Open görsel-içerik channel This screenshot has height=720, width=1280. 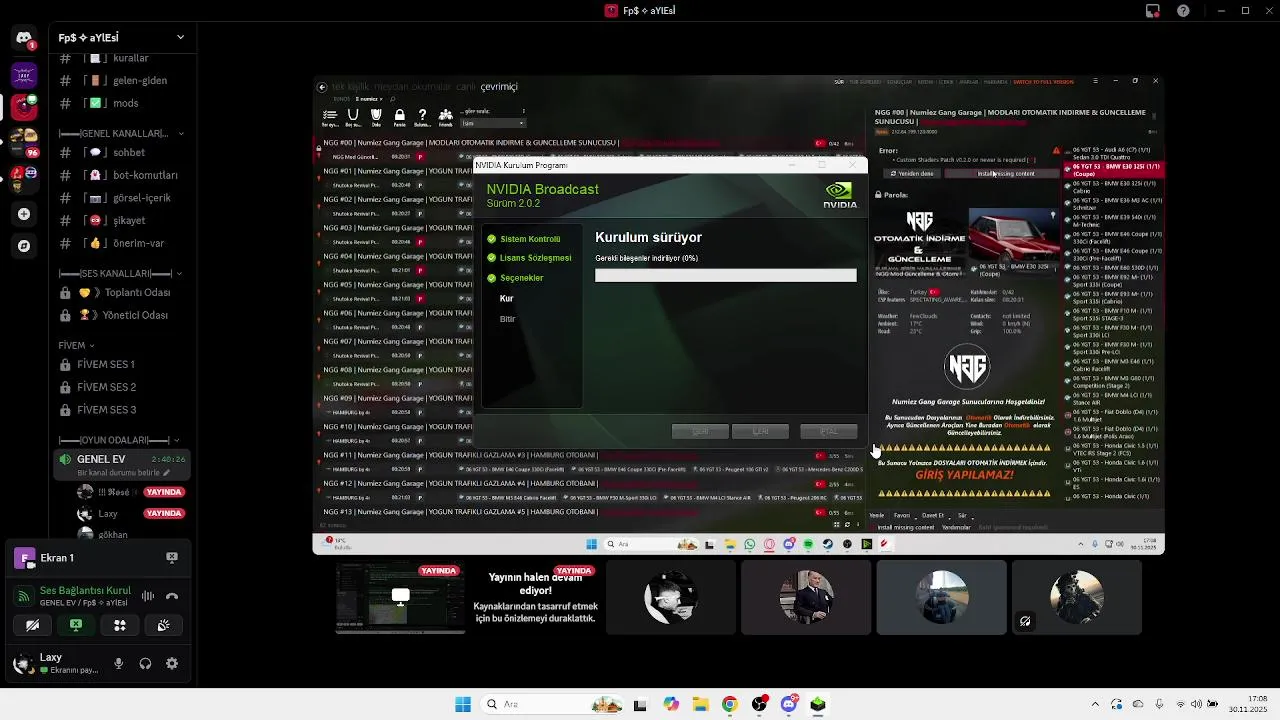point(121,198)
